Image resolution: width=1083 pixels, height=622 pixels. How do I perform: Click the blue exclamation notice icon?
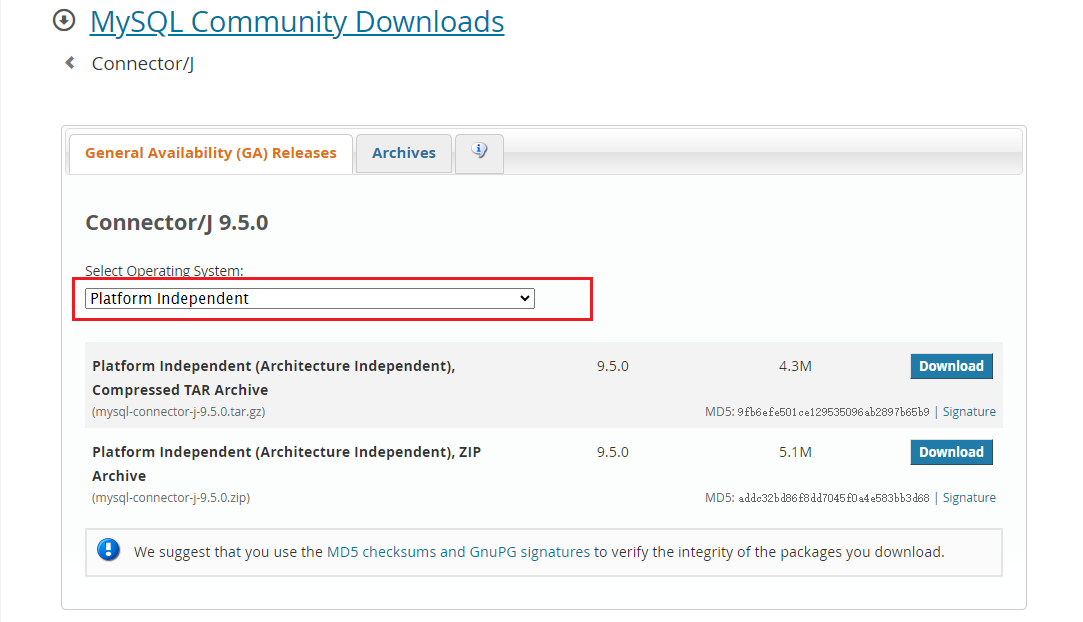(108, 550)
